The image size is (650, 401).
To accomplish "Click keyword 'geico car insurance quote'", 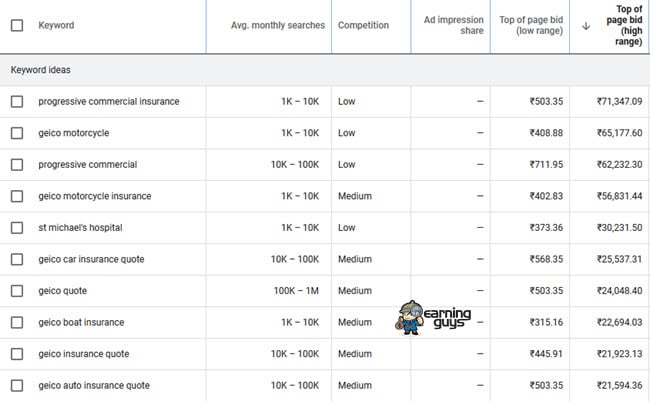I will pyautogui.click(x=91, y=259).
